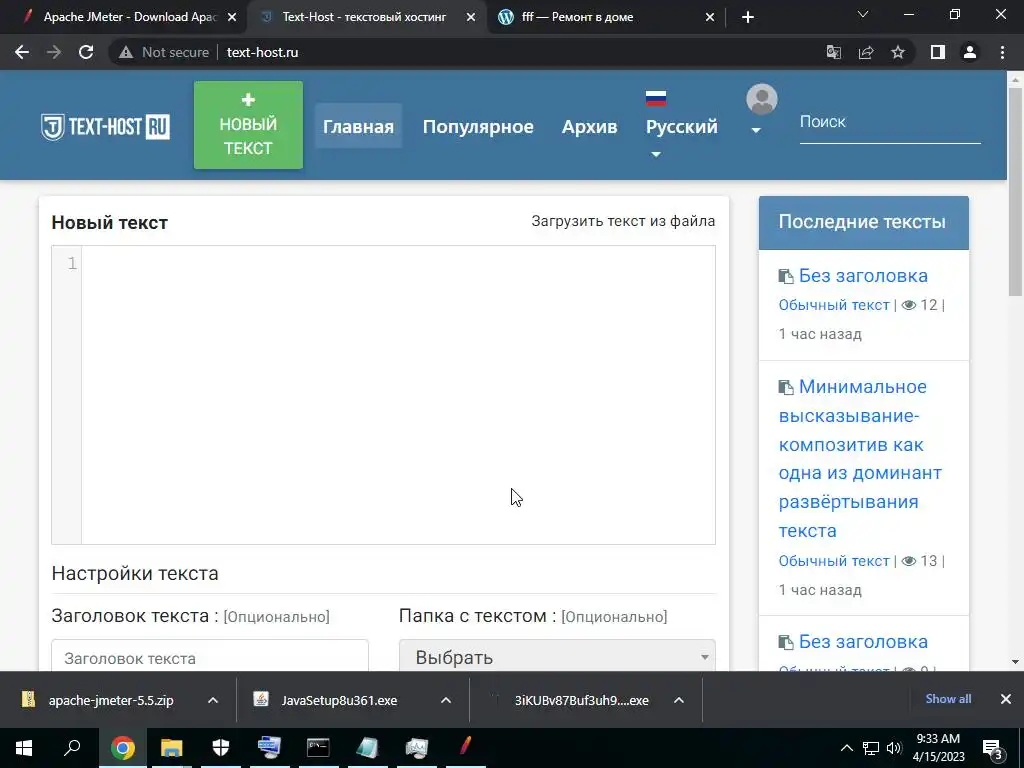Open the Windows Start menu

[x=24, y=748]
